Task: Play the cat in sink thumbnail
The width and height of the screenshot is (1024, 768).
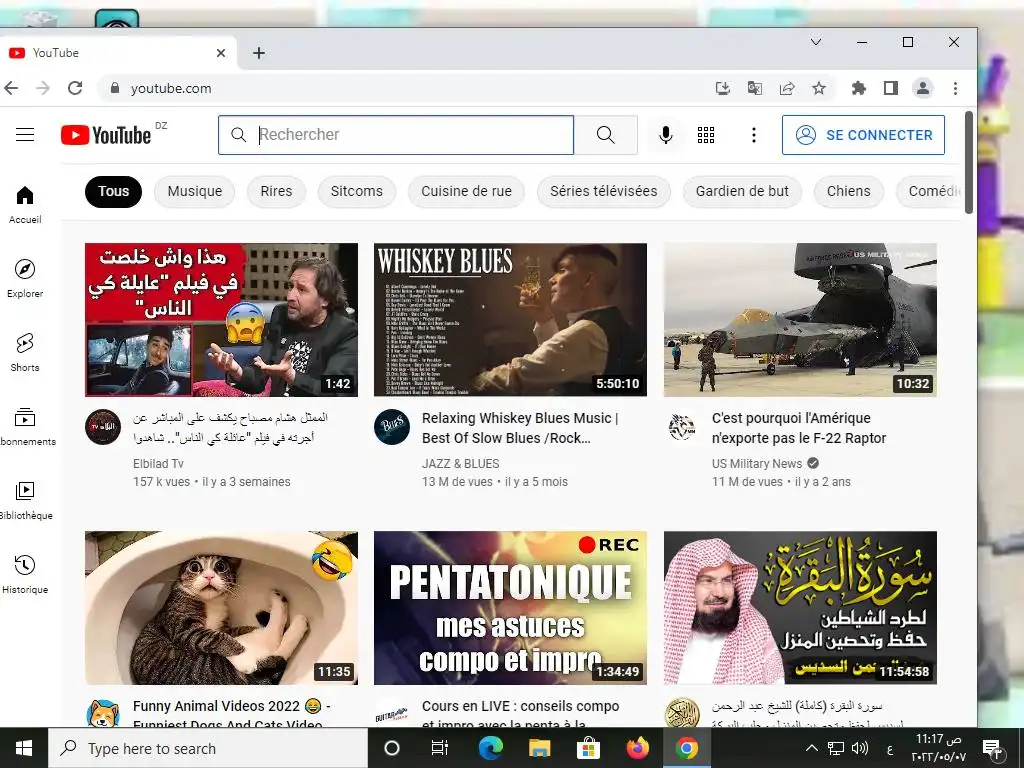Action: pyautogui.click(x=221, y=608)
